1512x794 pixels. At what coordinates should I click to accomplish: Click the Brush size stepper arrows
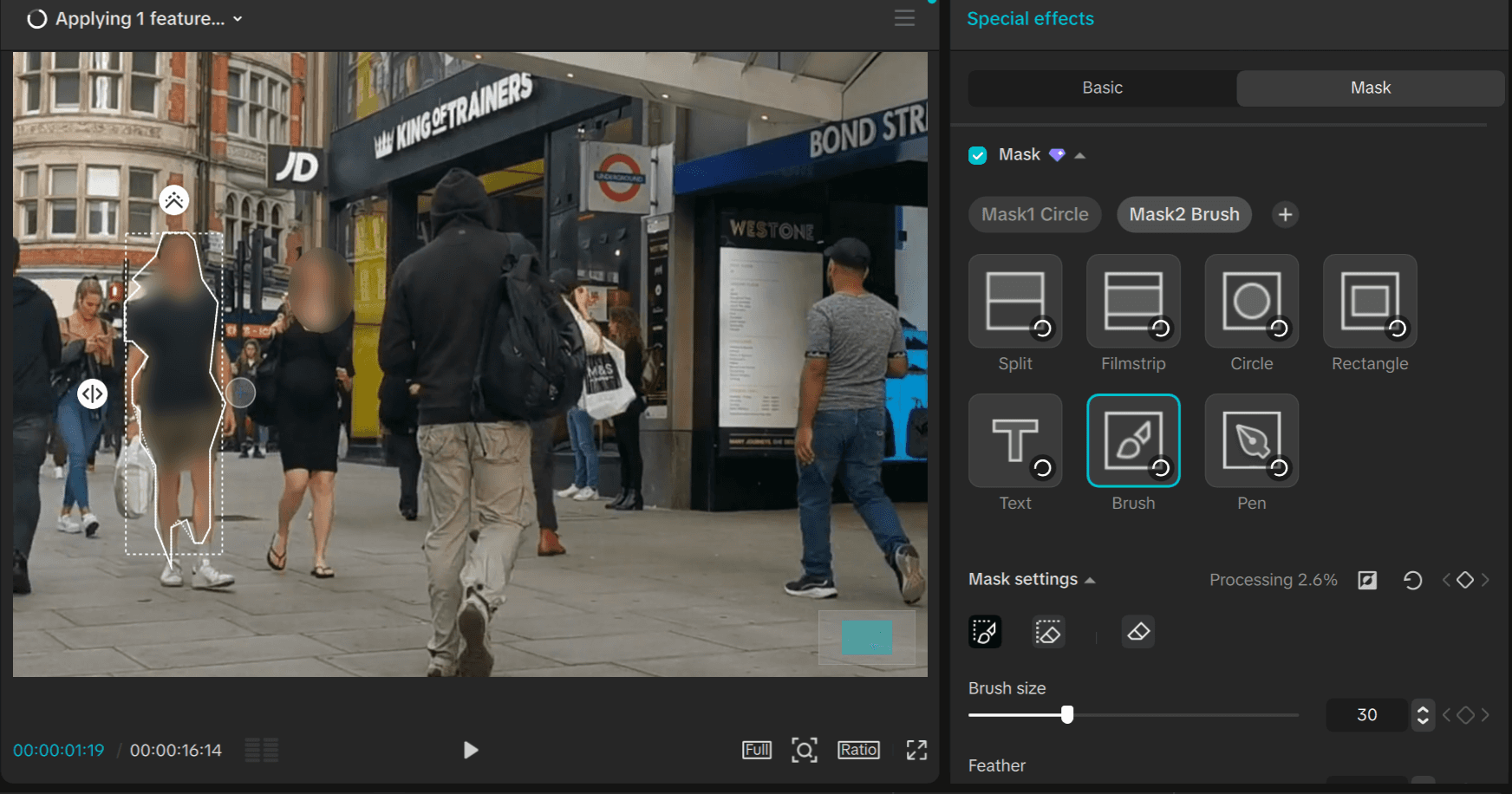click(1423, 715)
